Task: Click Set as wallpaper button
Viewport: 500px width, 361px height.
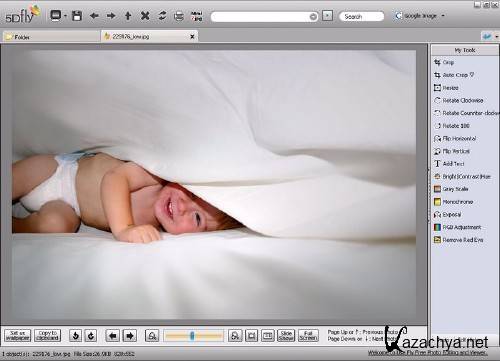Action: click(18, 335)
